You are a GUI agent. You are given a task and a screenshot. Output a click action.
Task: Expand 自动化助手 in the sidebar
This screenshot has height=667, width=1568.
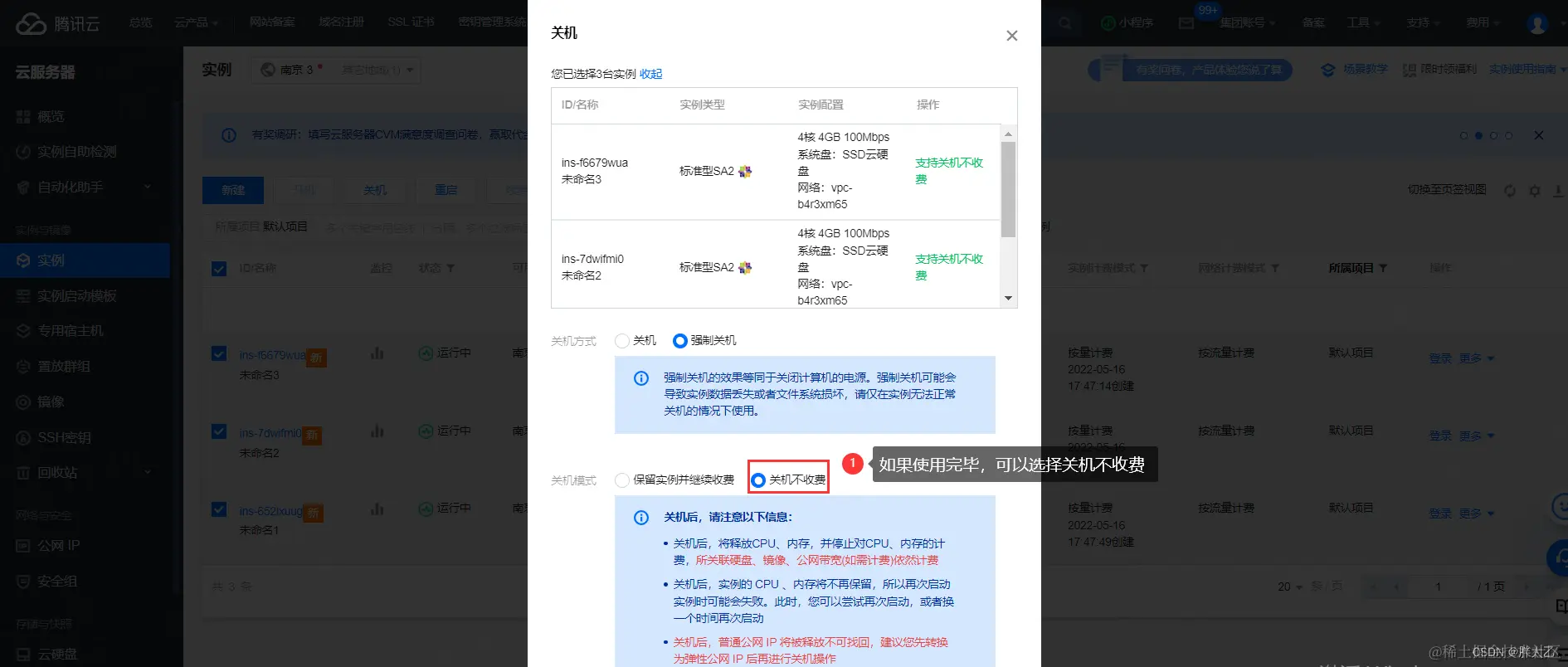point(85,187)
